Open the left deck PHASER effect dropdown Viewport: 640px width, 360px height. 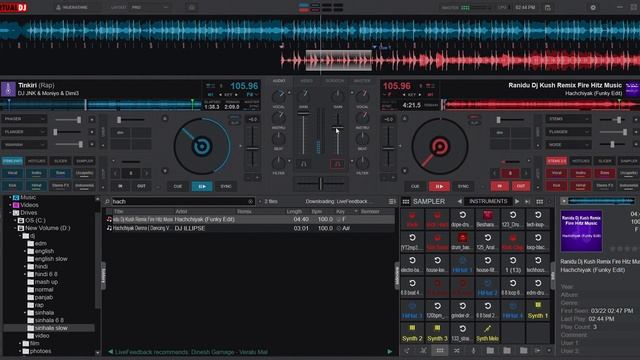click(24, 119)
